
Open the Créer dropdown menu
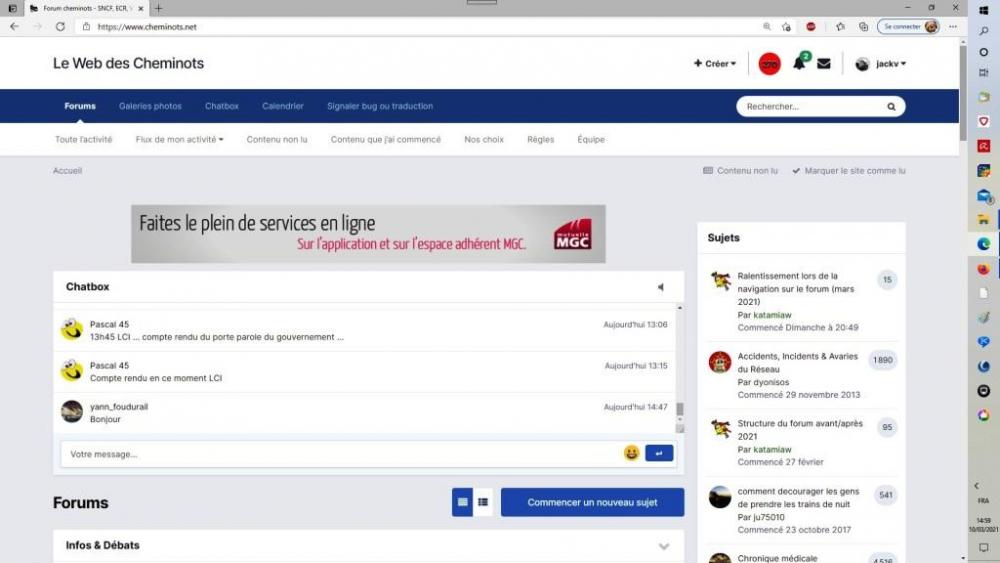[x=715, y=64]
